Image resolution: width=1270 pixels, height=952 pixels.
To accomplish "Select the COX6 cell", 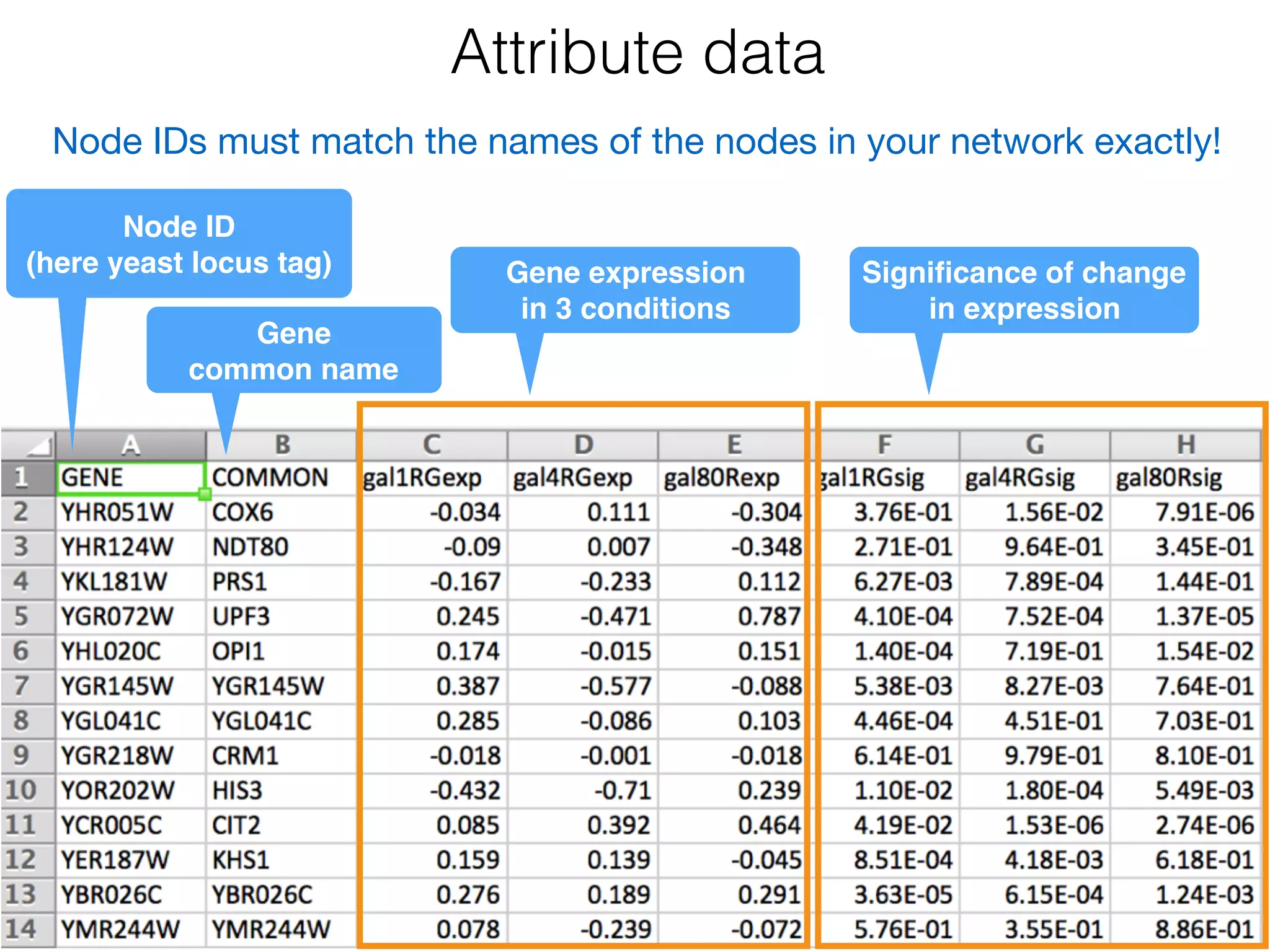I will [x=282, y=513].
